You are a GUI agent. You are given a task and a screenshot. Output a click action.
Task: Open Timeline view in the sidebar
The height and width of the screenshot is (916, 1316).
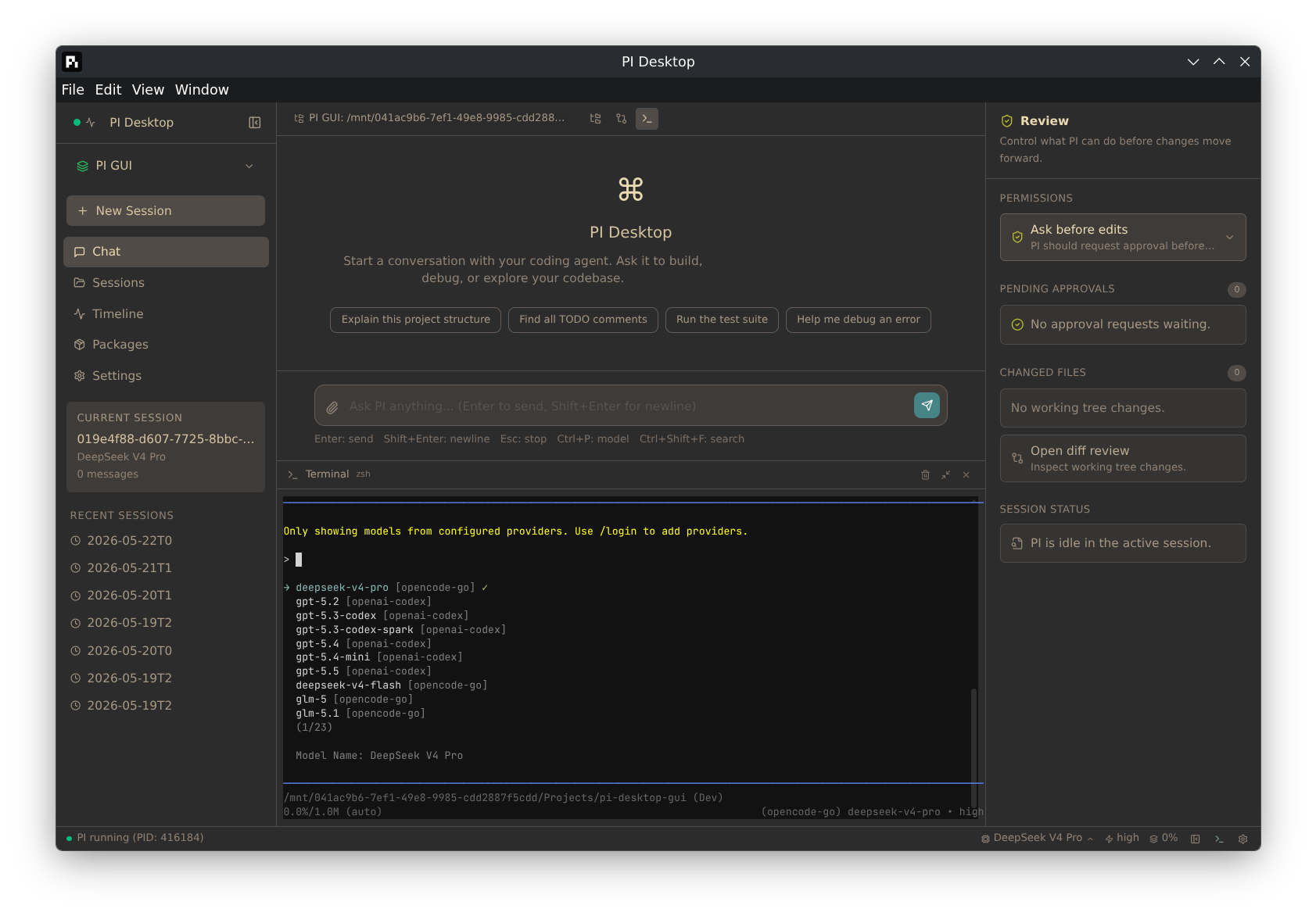[x=166, y=314]
